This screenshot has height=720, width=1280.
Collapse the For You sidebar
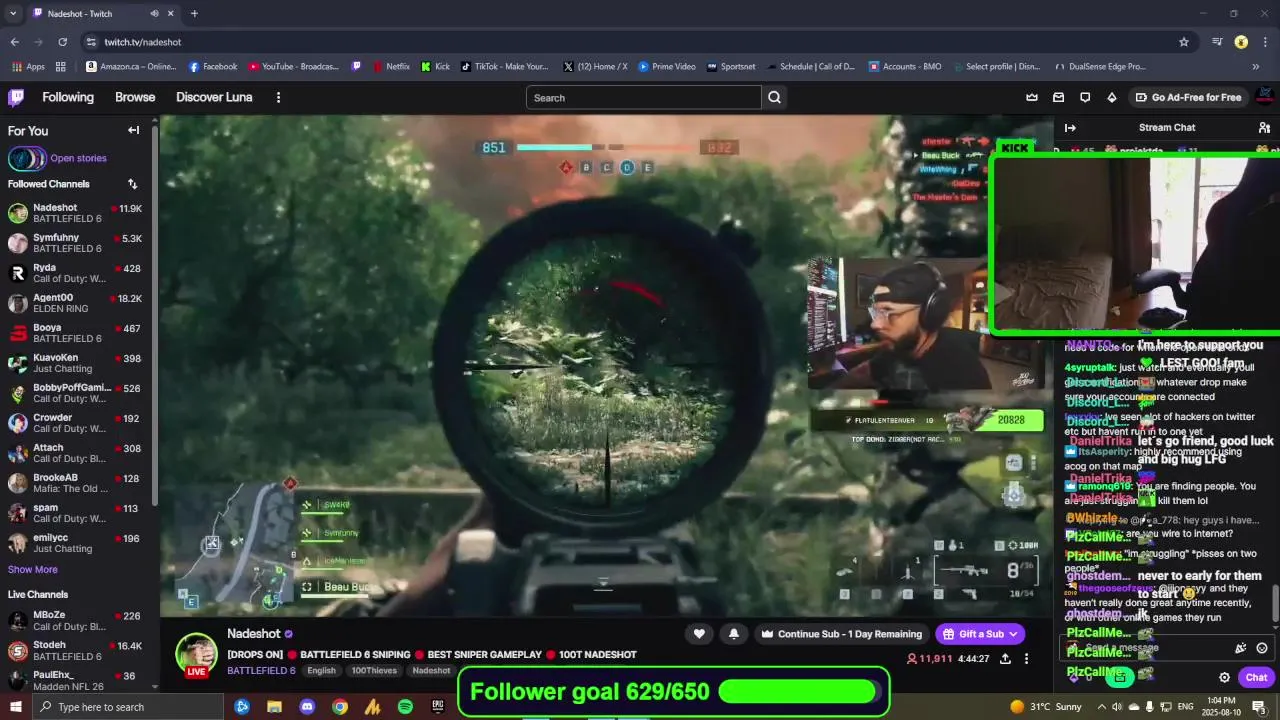coord(133,130)
